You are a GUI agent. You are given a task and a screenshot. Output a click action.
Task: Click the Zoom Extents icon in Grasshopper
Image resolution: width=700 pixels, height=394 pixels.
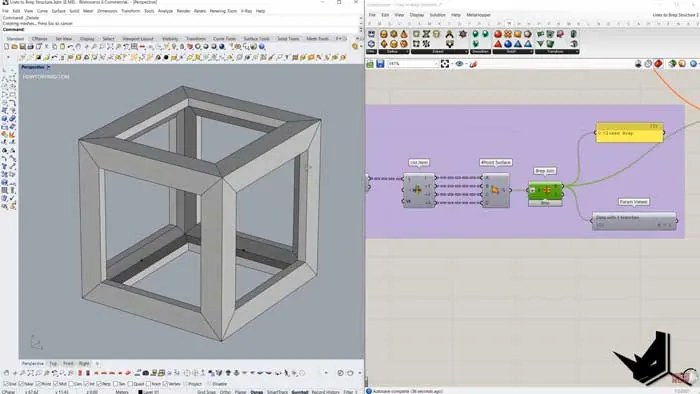(445, 64)
